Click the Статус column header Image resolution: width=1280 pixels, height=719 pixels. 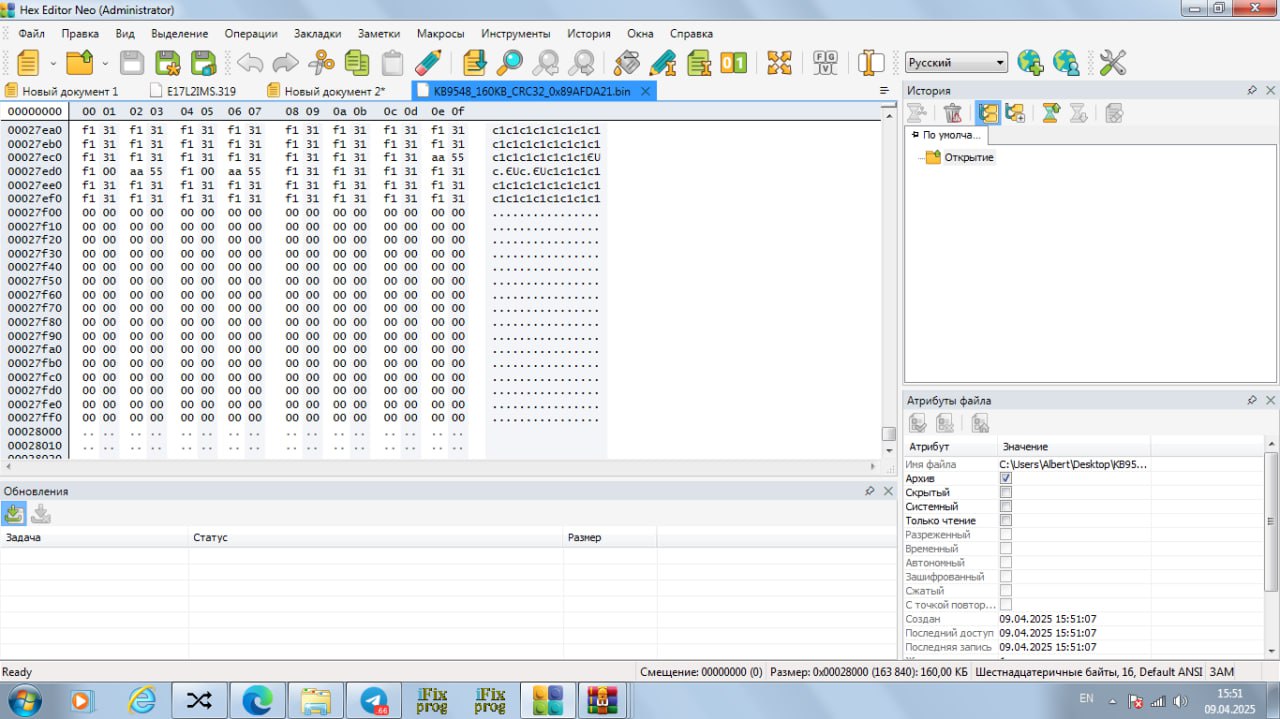(x=375, y=538)
